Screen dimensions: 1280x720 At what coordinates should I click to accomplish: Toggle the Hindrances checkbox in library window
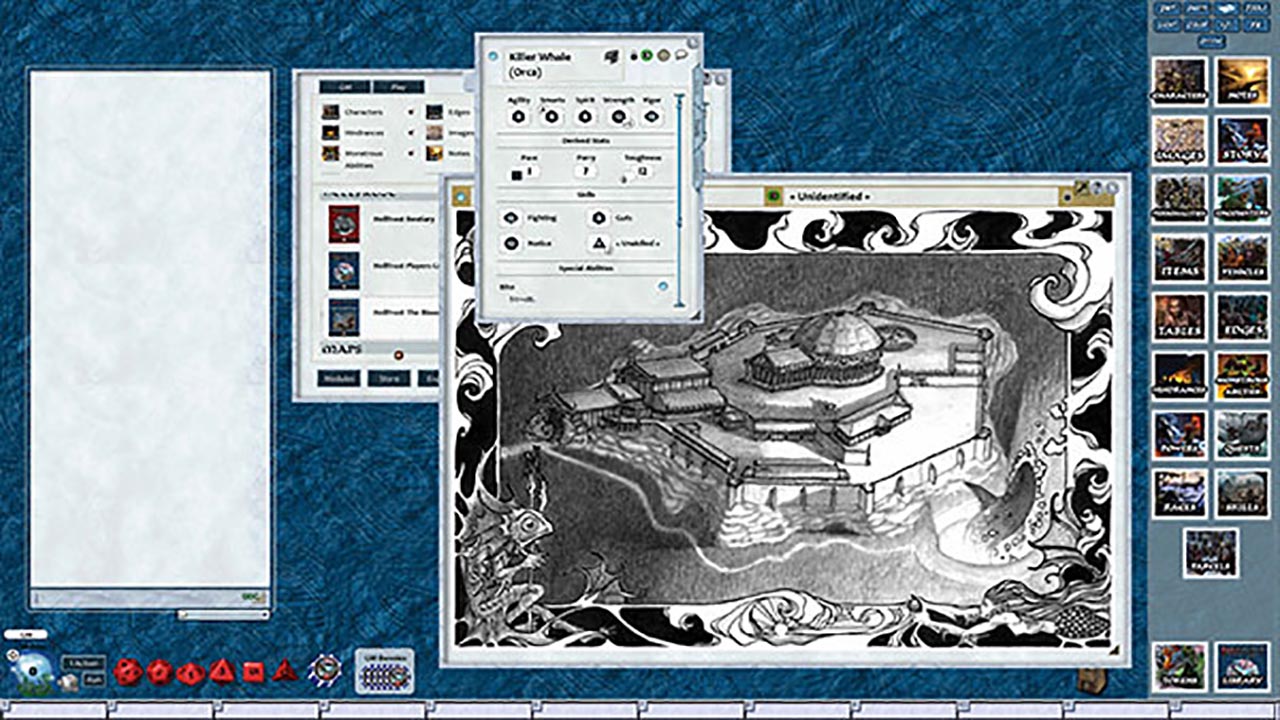pos(412,132)
